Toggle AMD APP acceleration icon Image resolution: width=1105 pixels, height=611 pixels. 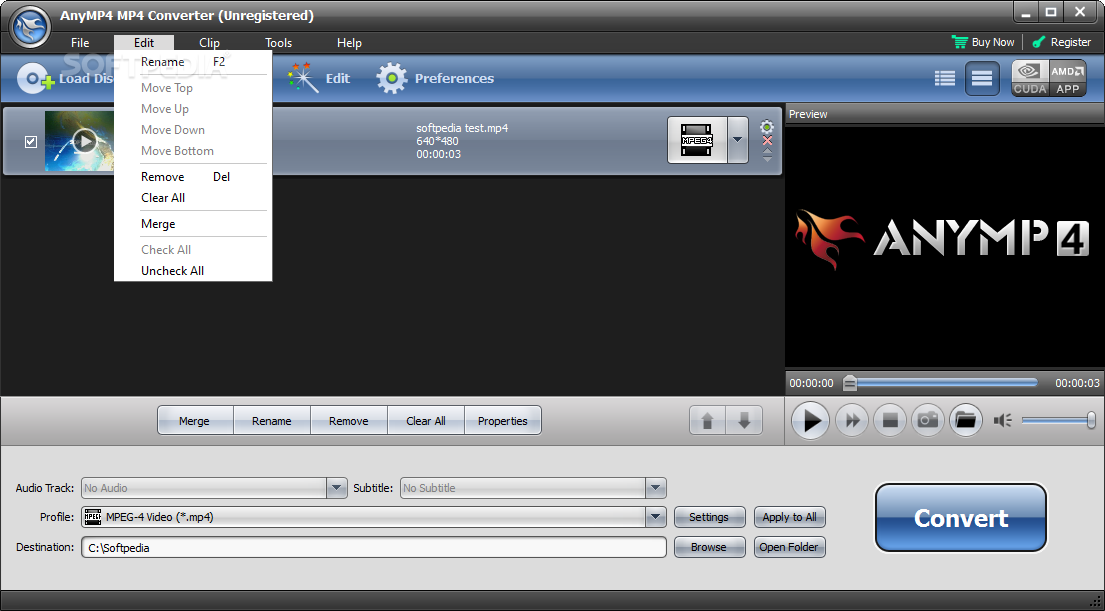point(1068,78)
